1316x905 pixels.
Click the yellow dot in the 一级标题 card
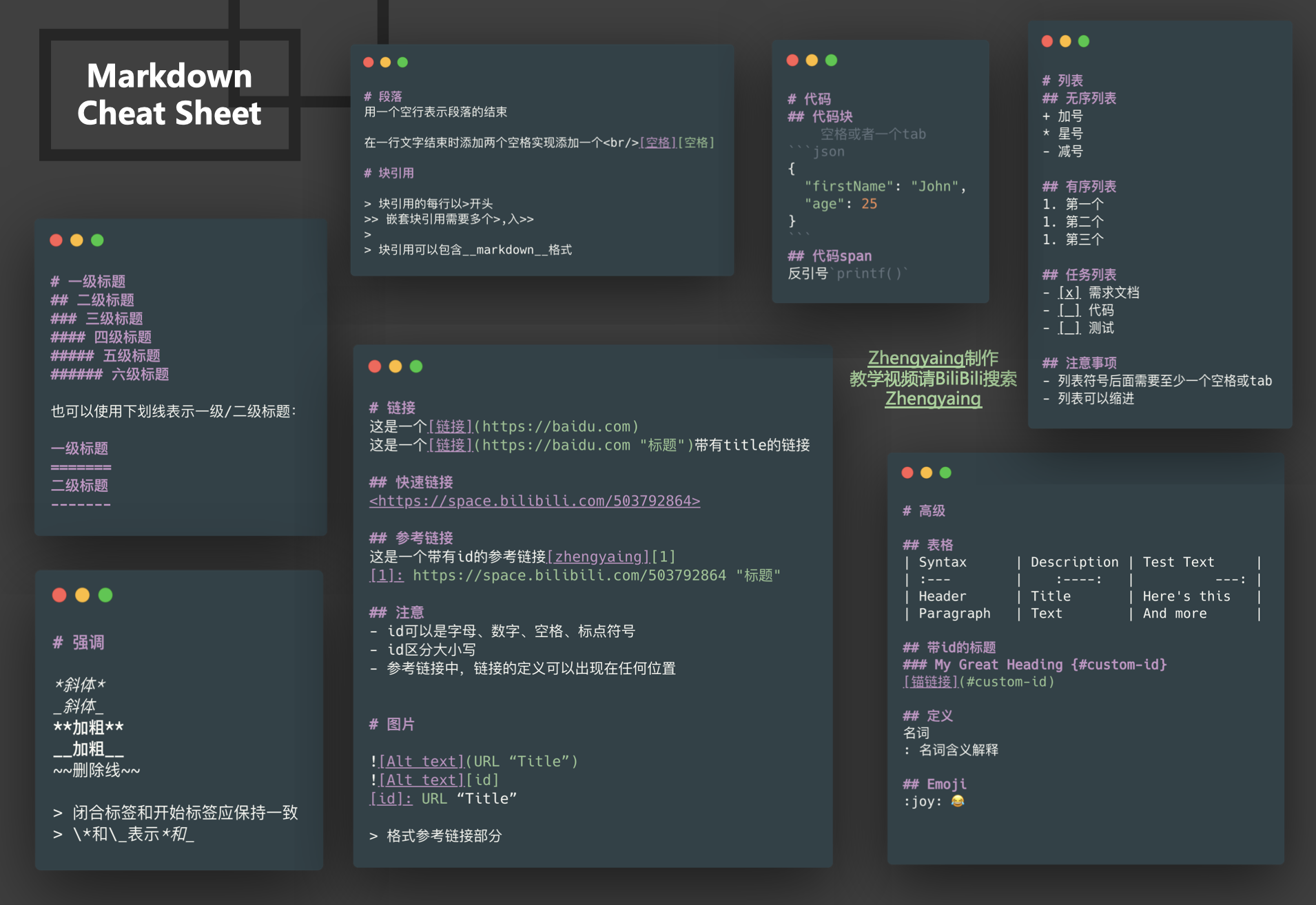(x=76, y=240)
